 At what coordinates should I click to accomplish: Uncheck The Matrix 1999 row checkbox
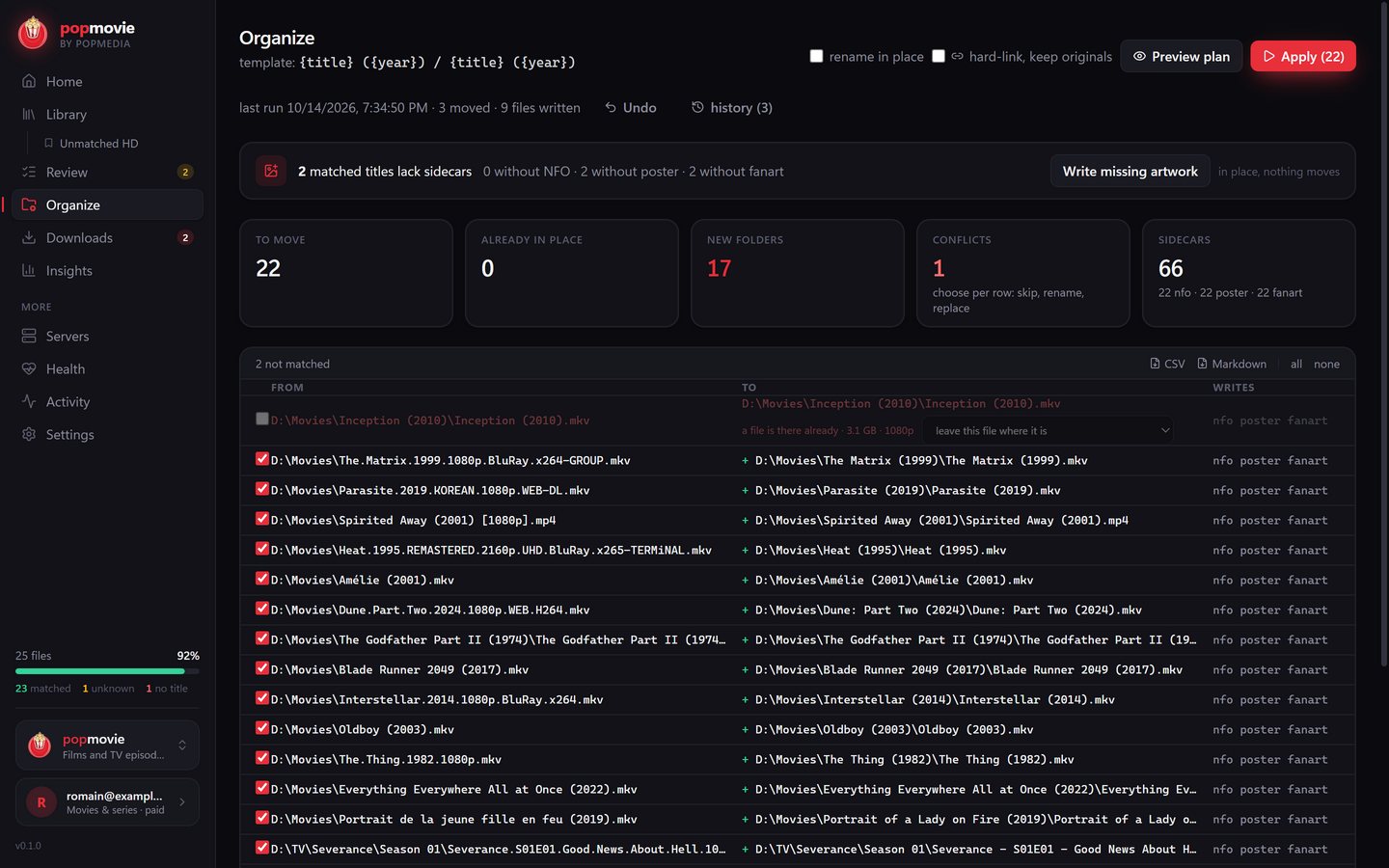point(261,459)
